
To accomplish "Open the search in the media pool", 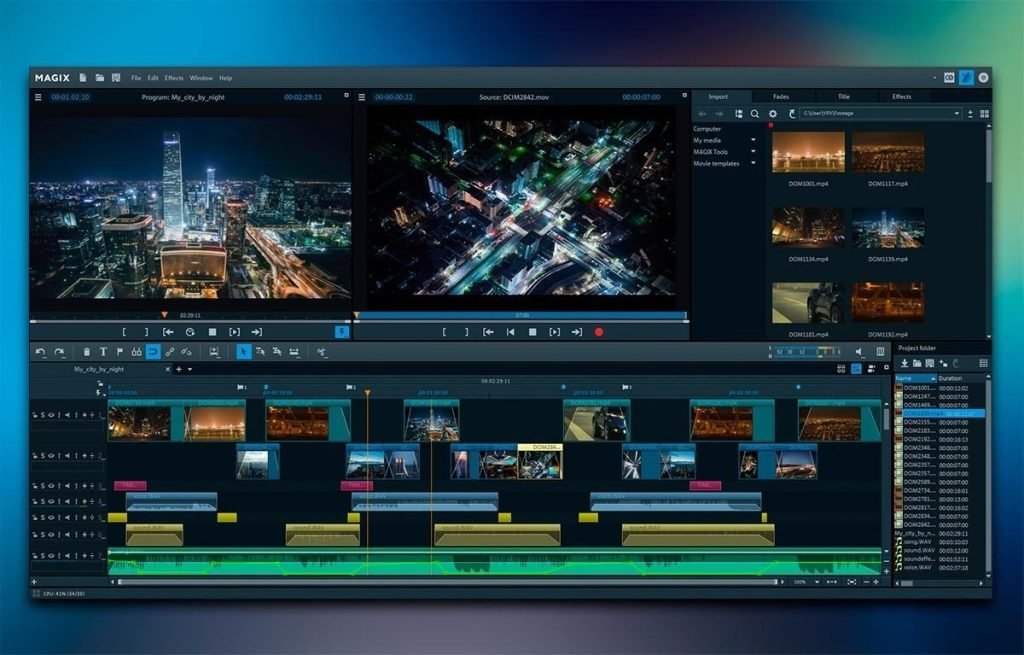I will (754, 114).
